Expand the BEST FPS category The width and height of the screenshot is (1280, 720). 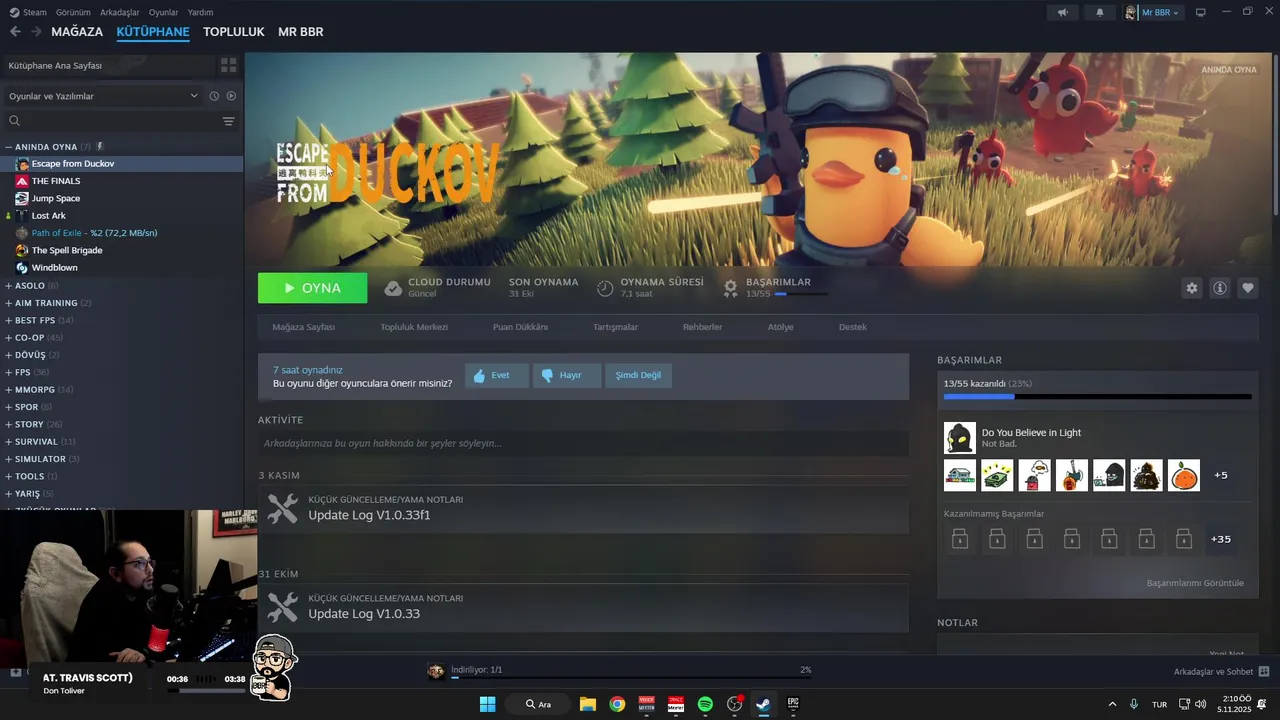(9, 320)
